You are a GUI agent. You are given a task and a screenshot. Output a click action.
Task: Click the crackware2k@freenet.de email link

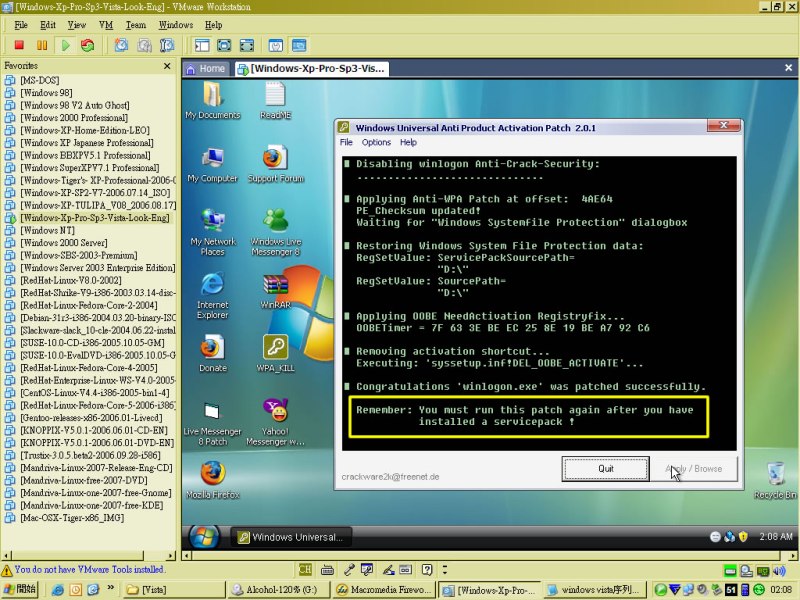tap(390, 477)
